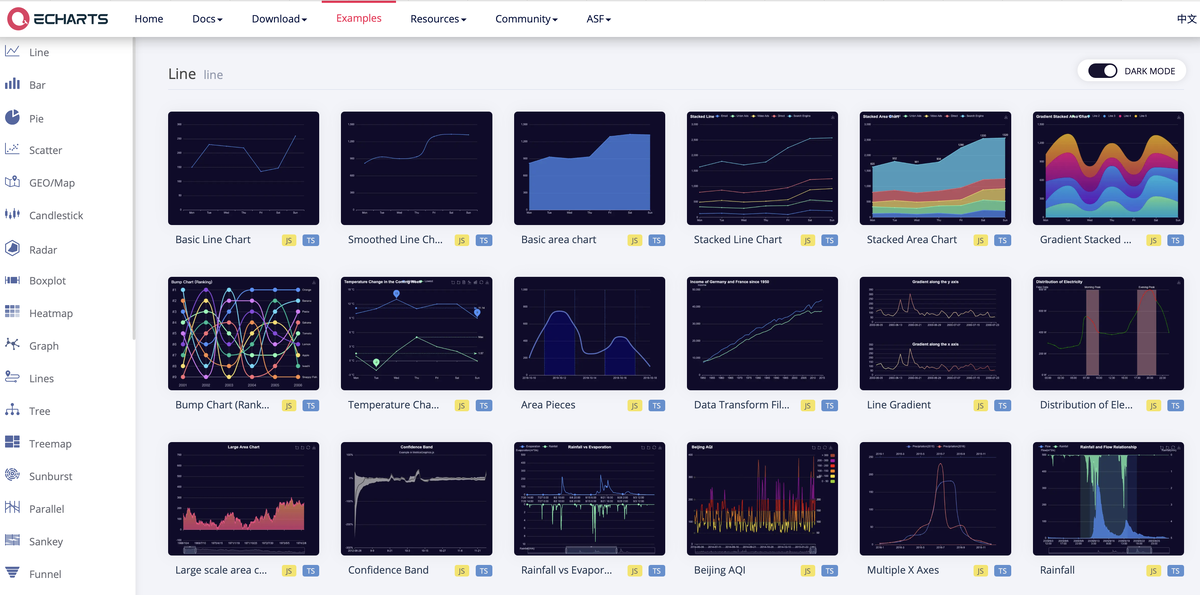Click the ECharts logo
This screenshot has width=1200, height=595.
57,18
